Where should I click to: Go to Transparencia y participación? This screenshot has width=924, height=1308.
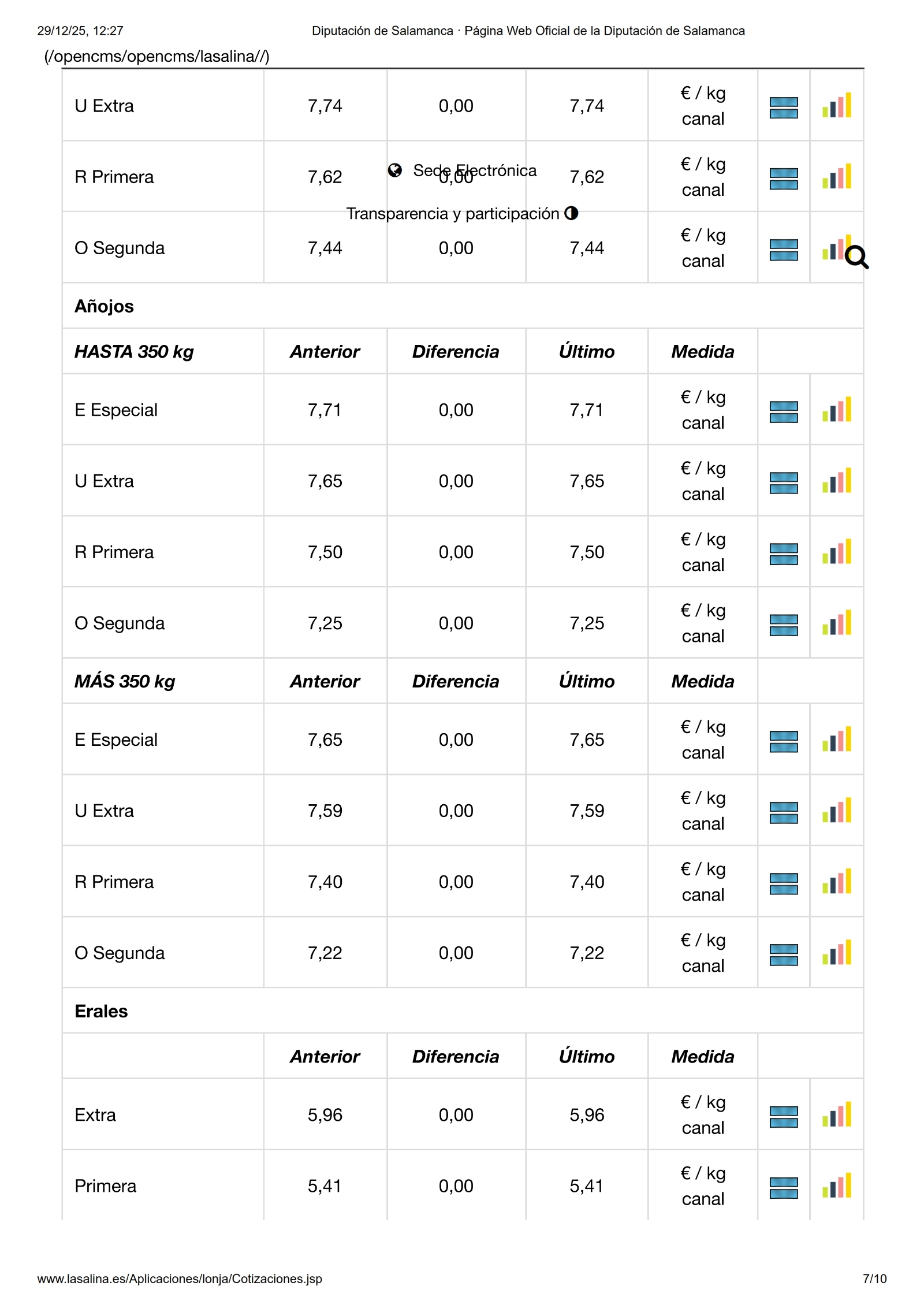453,214
